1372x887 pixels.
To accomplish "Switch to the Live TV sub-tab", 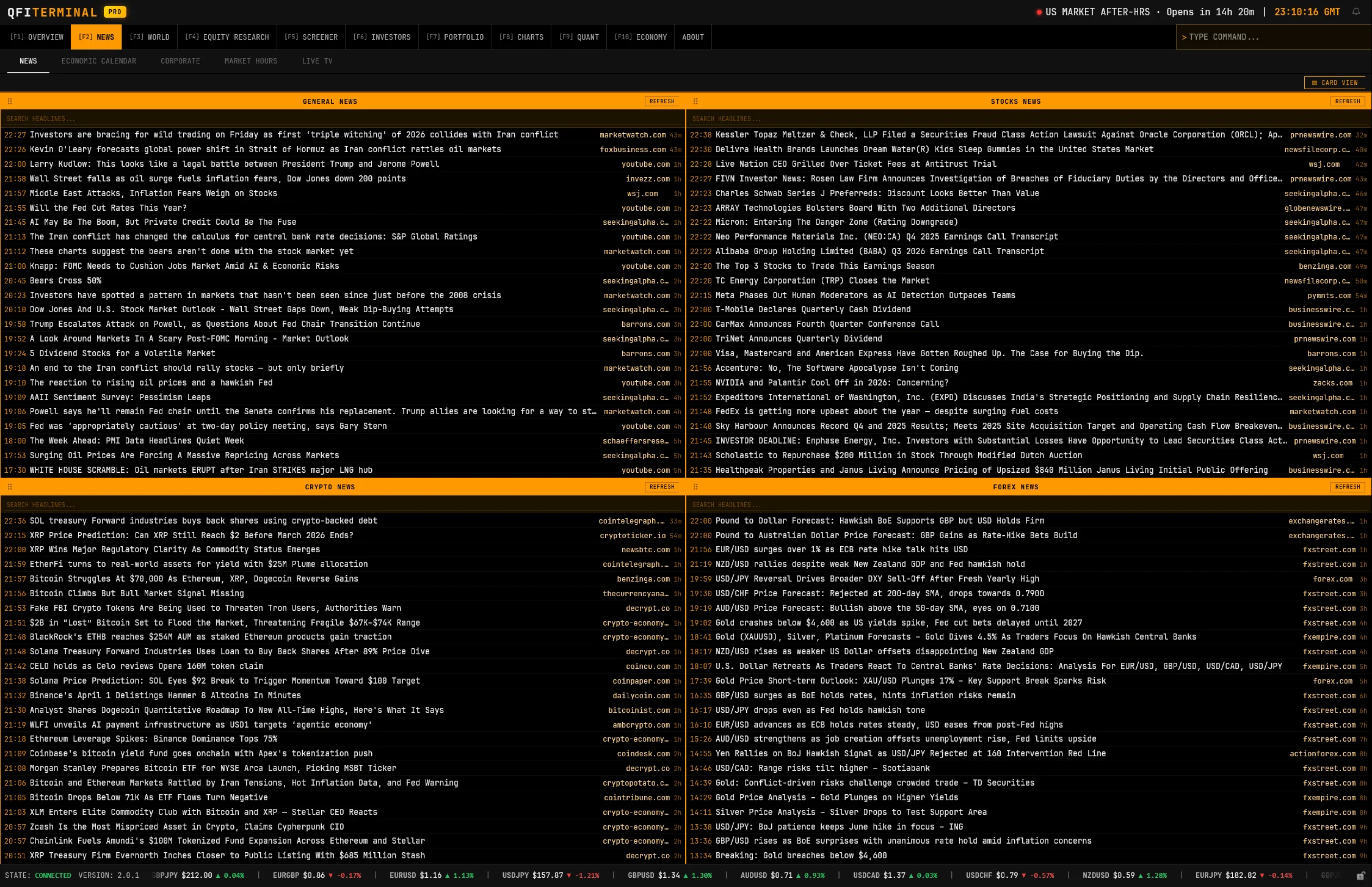I will [x=317, y=61].
